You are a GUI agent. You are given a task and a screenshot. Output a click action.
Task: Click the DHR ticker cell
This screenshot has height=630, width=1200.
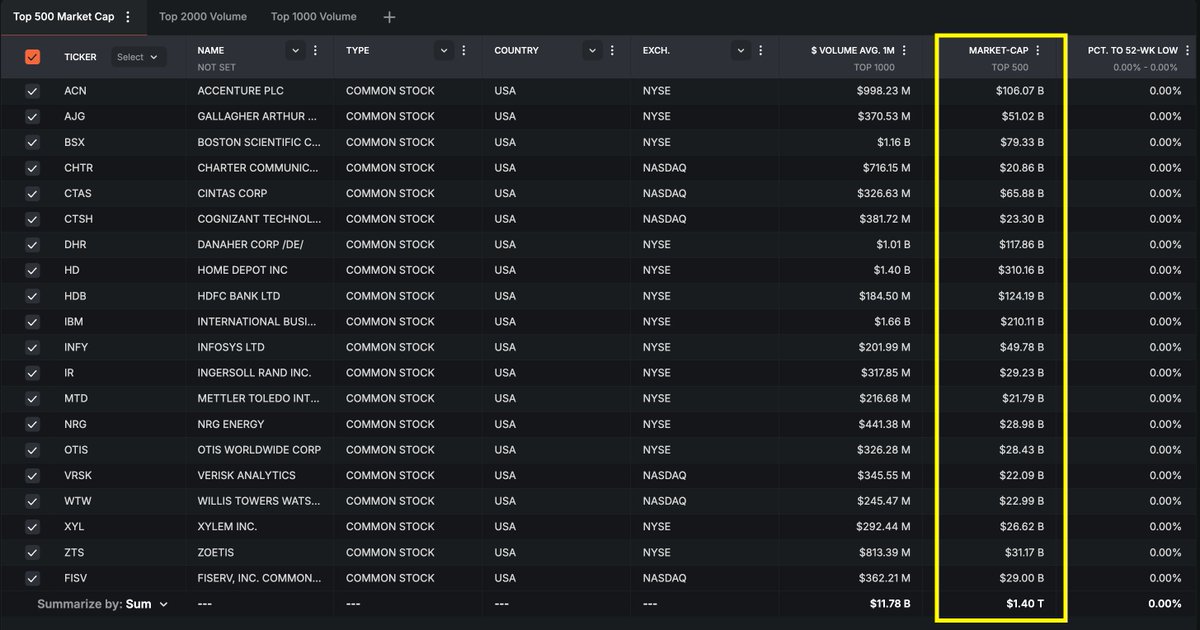pyautogui.click(x=76, y=244)
